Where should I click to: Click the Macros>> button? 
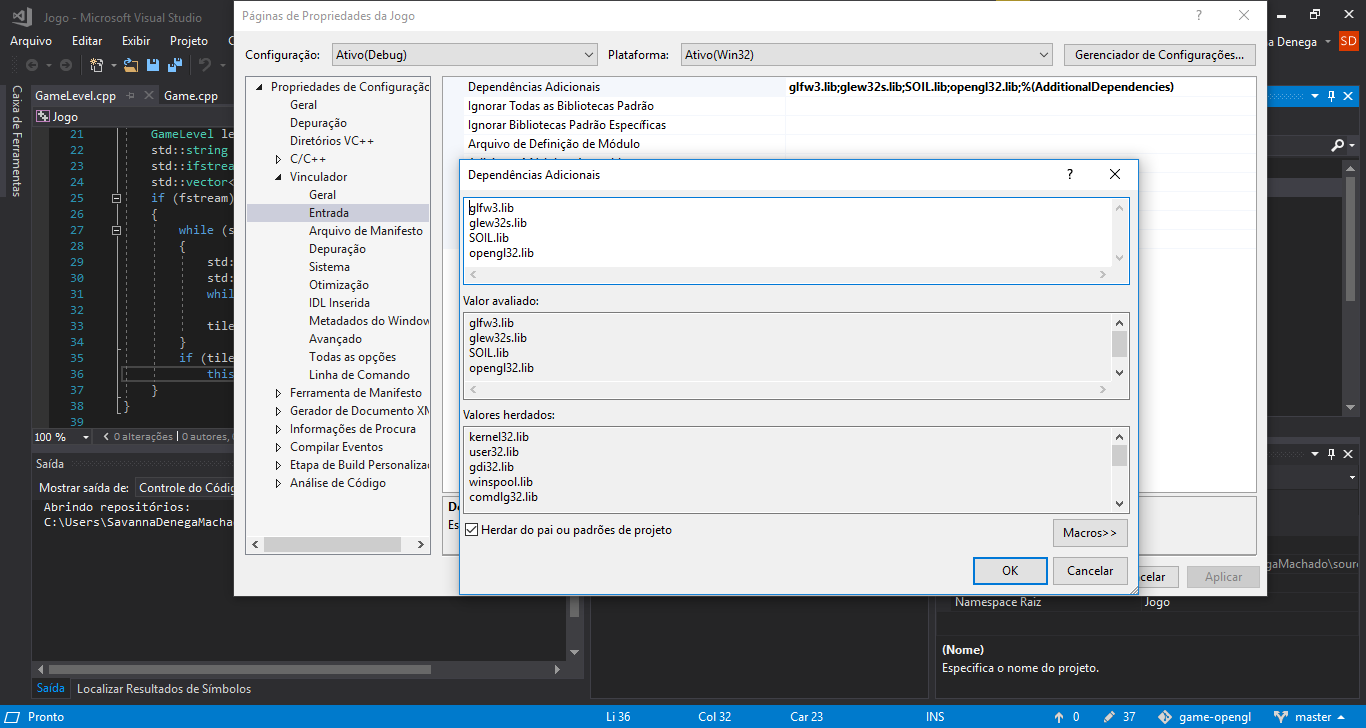(1090, 533)
